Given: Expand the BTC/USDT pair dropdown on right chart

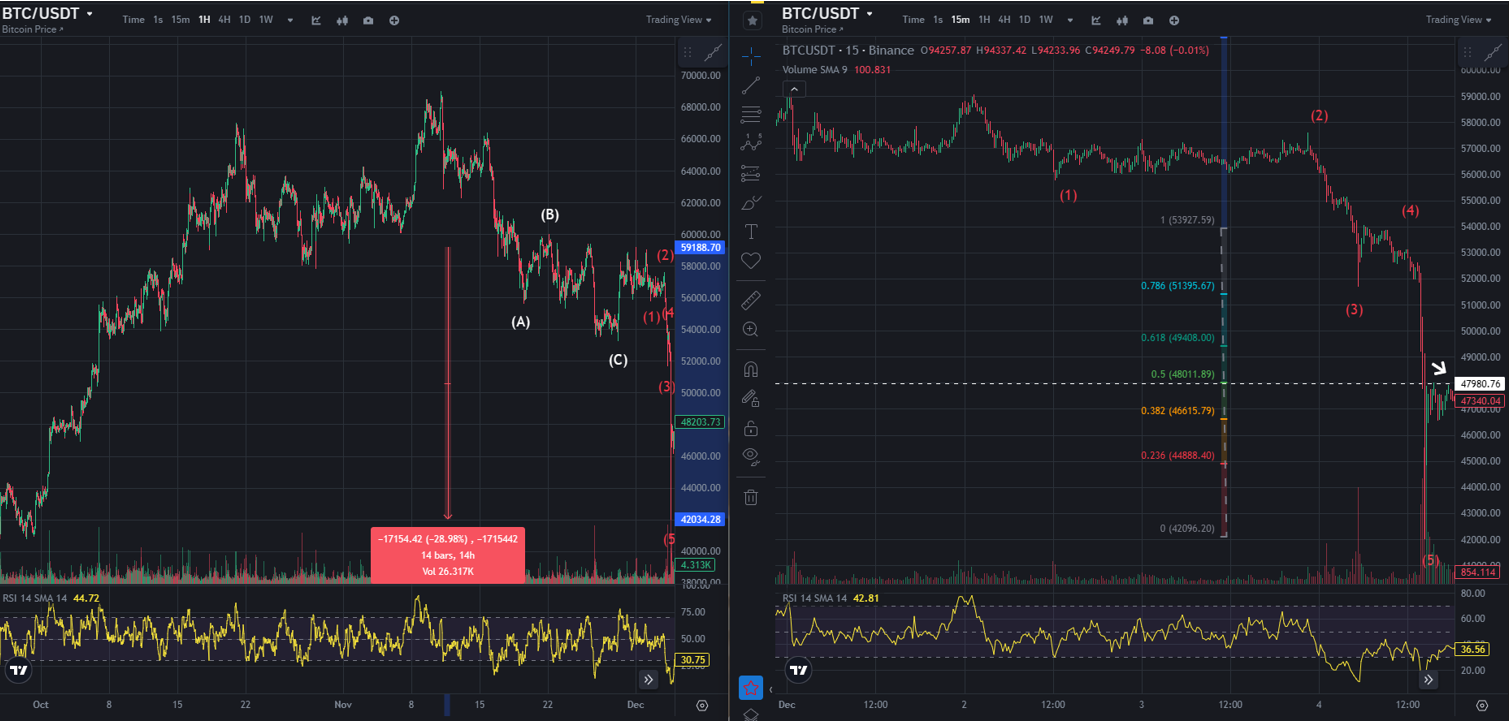Looking at the screenshot, I should tap(869, 14).
